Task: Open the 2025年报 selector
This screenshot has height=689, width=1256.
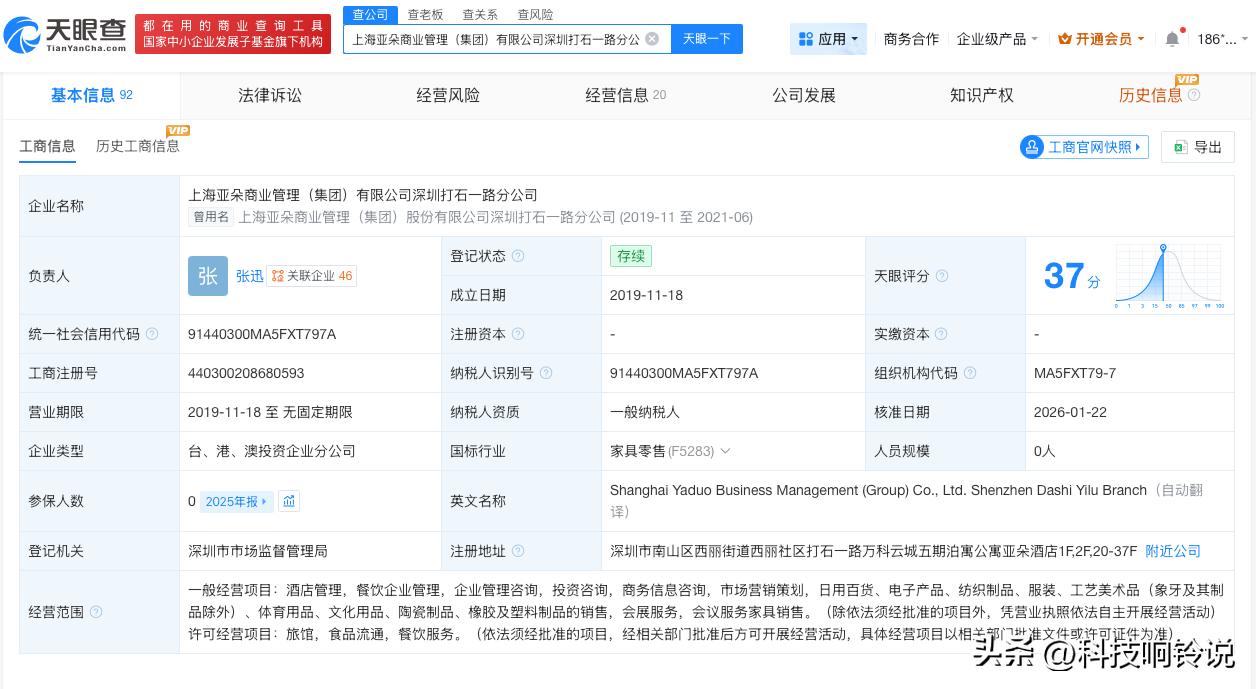Action: tap(237, 501)
